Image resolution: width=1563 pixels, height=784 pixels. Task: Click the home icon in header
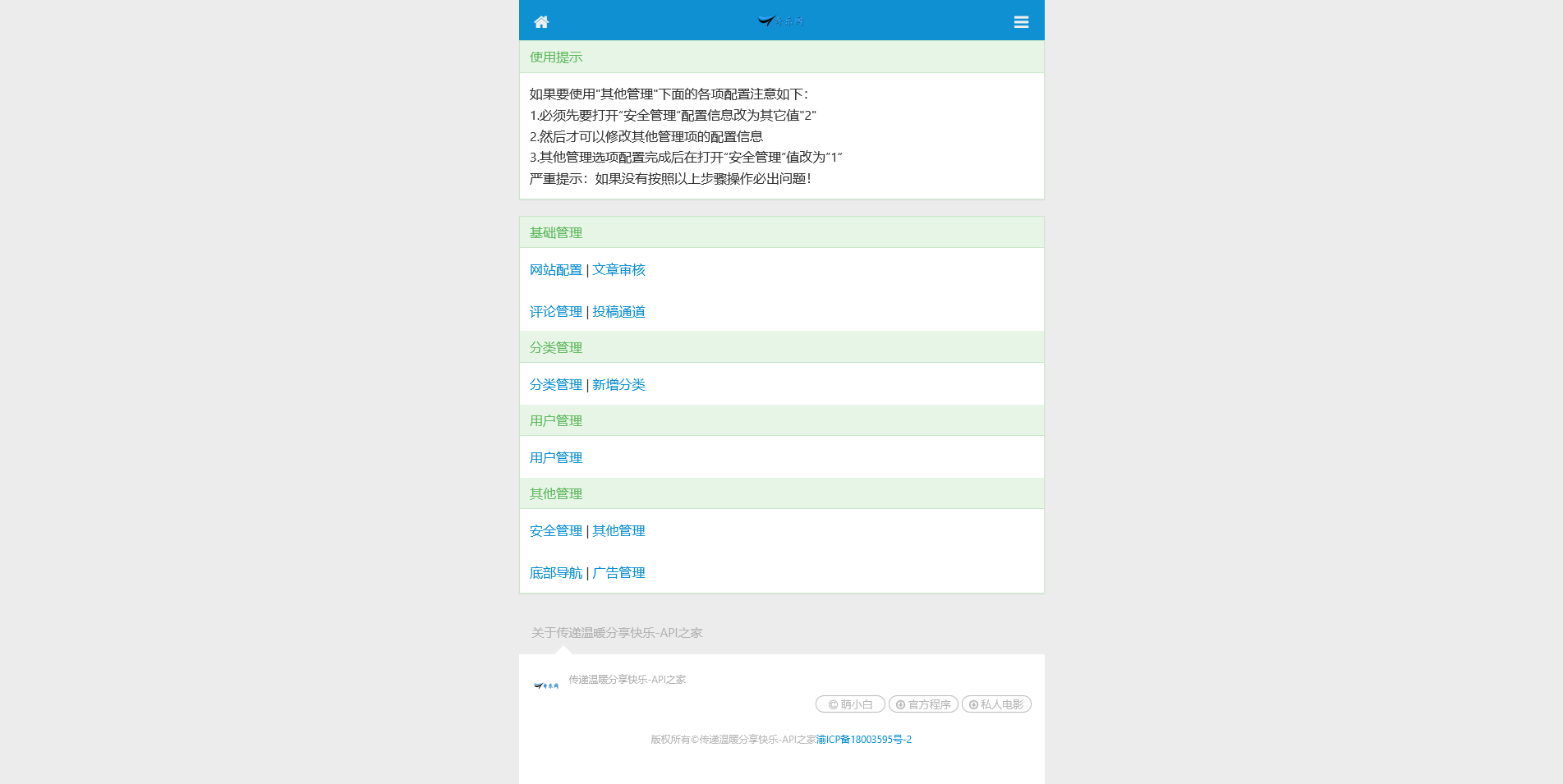[540, 22]
